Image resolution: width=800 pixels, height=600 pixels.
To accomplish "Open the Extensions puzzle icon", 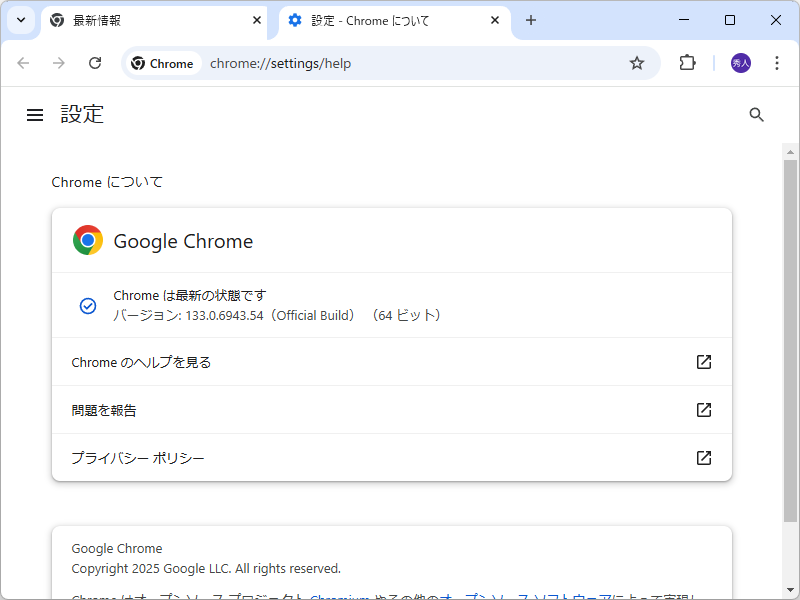I will point(687,62).
